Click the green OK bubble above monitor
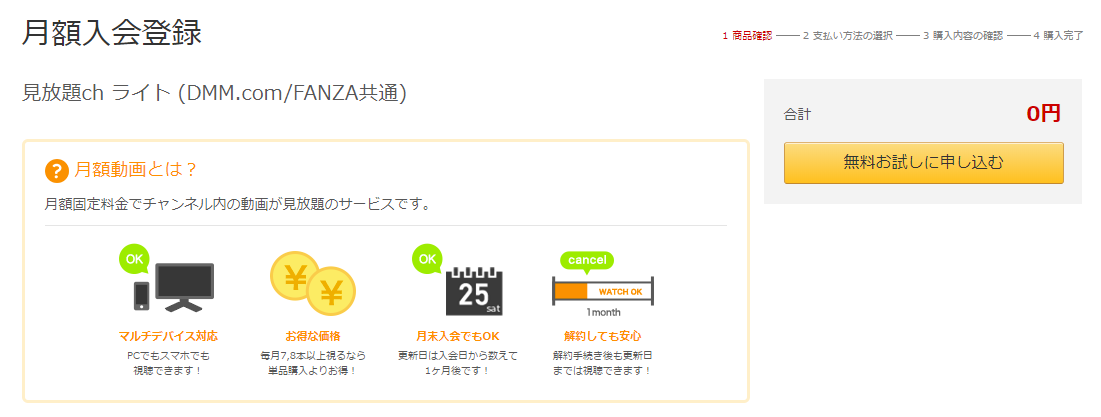This screenshot has height=417, width=1101. click(133, 258)
